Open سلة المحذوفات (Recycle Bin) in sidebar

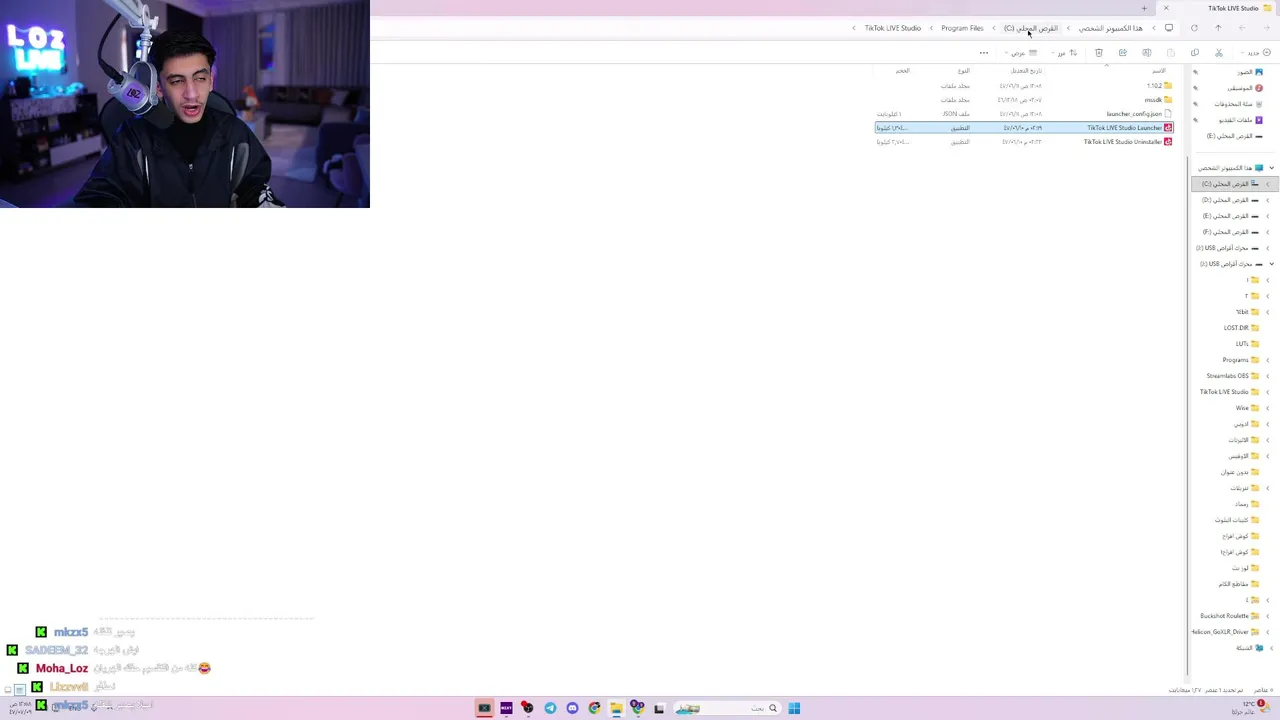(1239, 104)
